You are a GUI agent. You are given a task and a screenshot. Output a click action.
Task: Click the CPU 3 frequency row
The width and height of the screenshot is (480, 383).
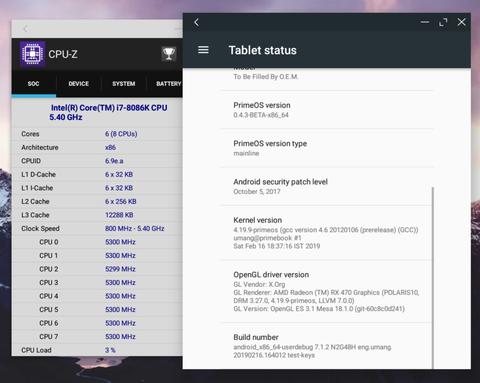pos(97,282)
